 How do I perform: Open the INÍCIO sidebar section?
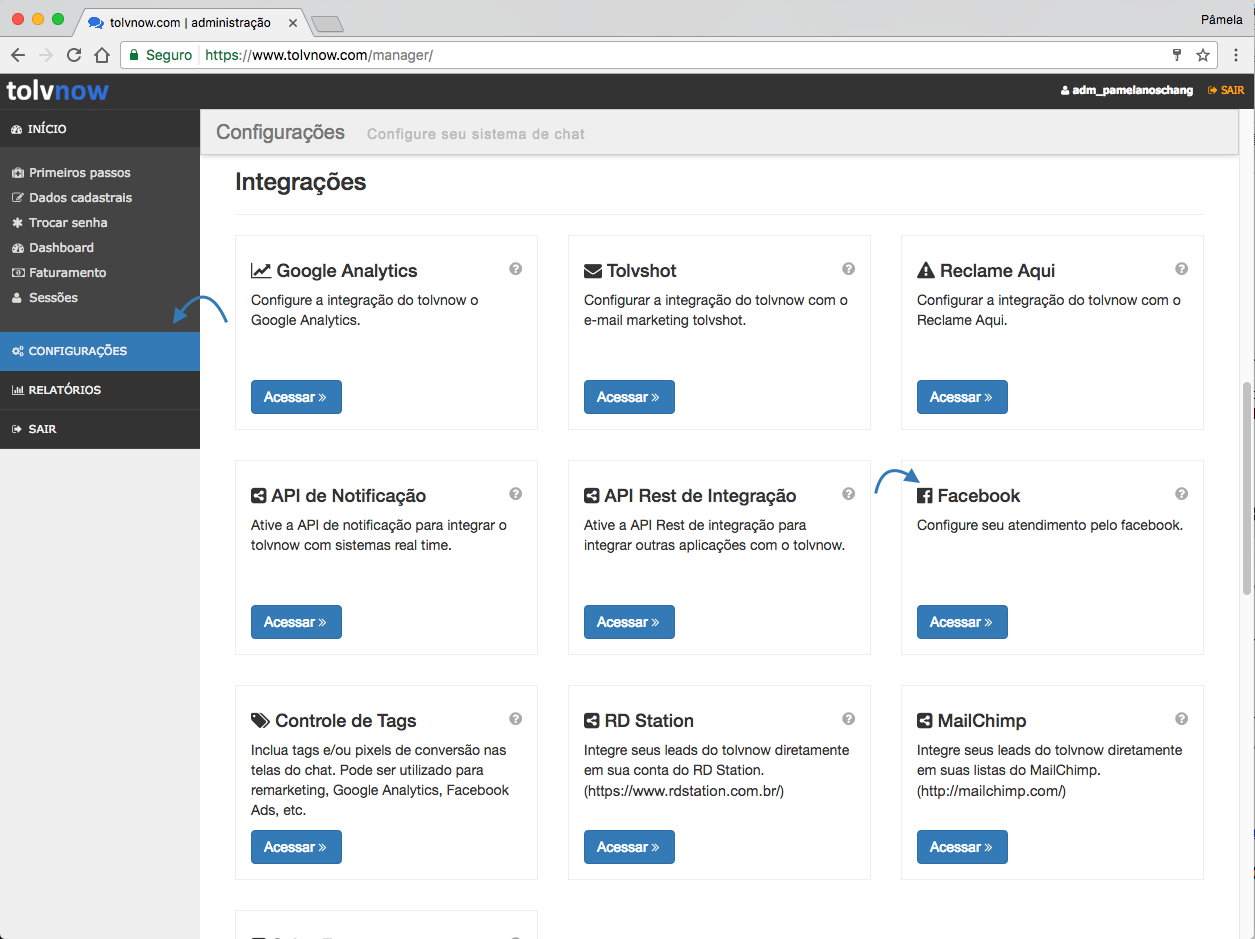pyautogui.click(x=100, y=129)
